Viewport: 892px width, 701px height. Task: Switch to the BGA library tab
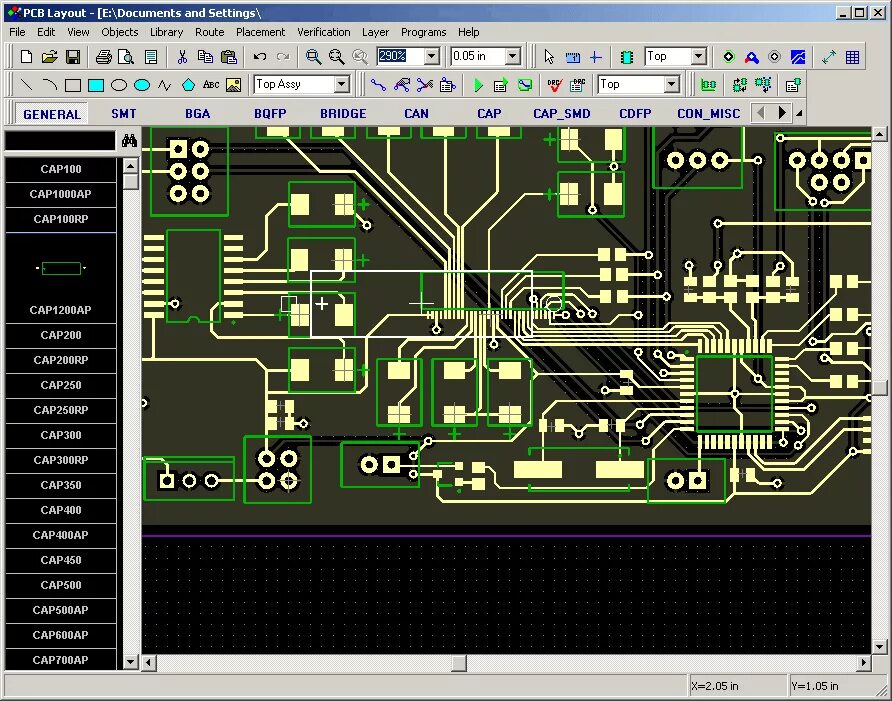point(197,113)
